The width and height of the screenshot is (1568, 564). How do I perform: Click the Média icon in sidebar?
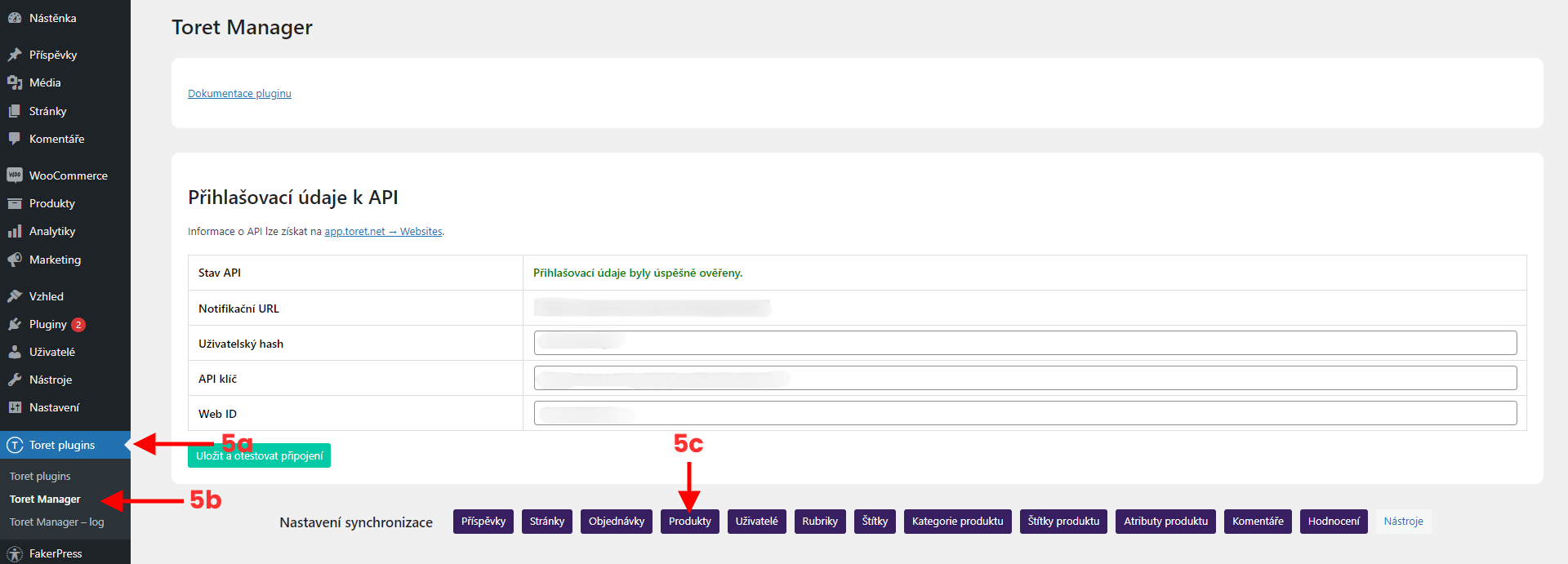coord(15,82)
